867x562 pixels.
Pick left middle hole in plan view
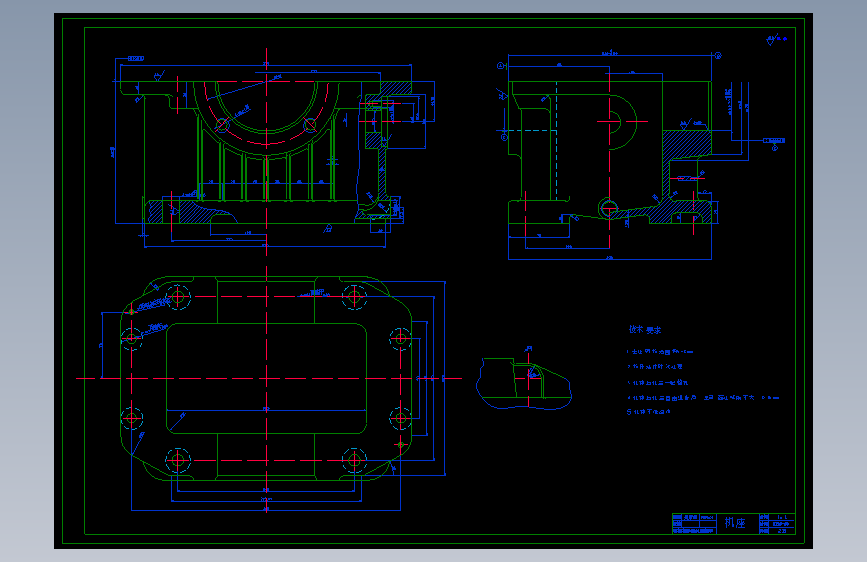point(132,339)
